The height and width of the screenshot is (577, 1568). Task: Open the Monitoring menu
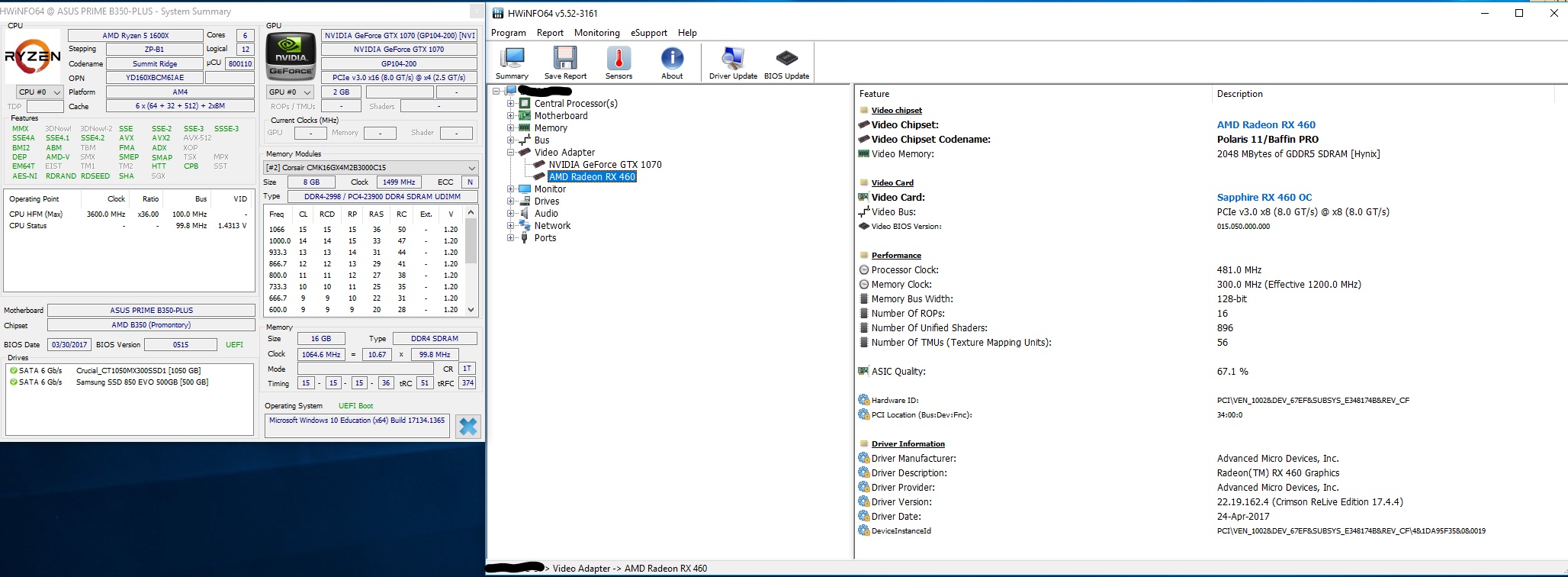[597, 33]
